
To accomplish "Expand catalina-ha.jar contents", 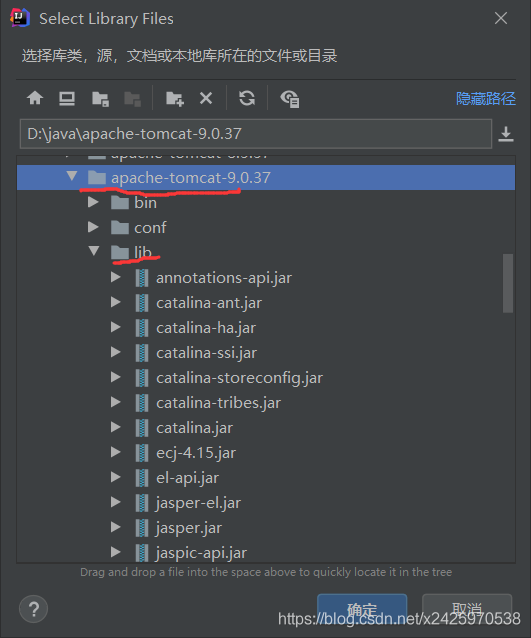I will tap(116, 327).
